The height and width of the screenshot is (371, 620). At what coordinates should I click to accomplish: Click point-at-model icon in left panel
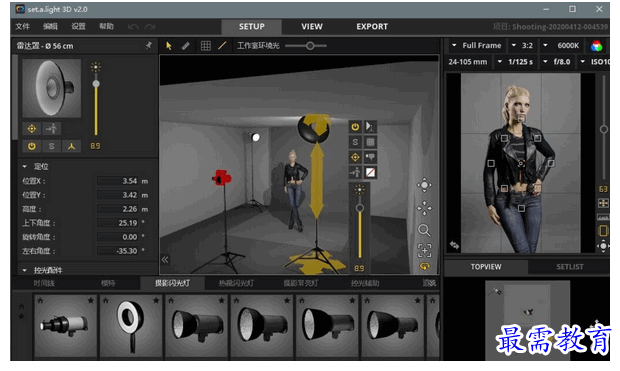pos(51,129)
